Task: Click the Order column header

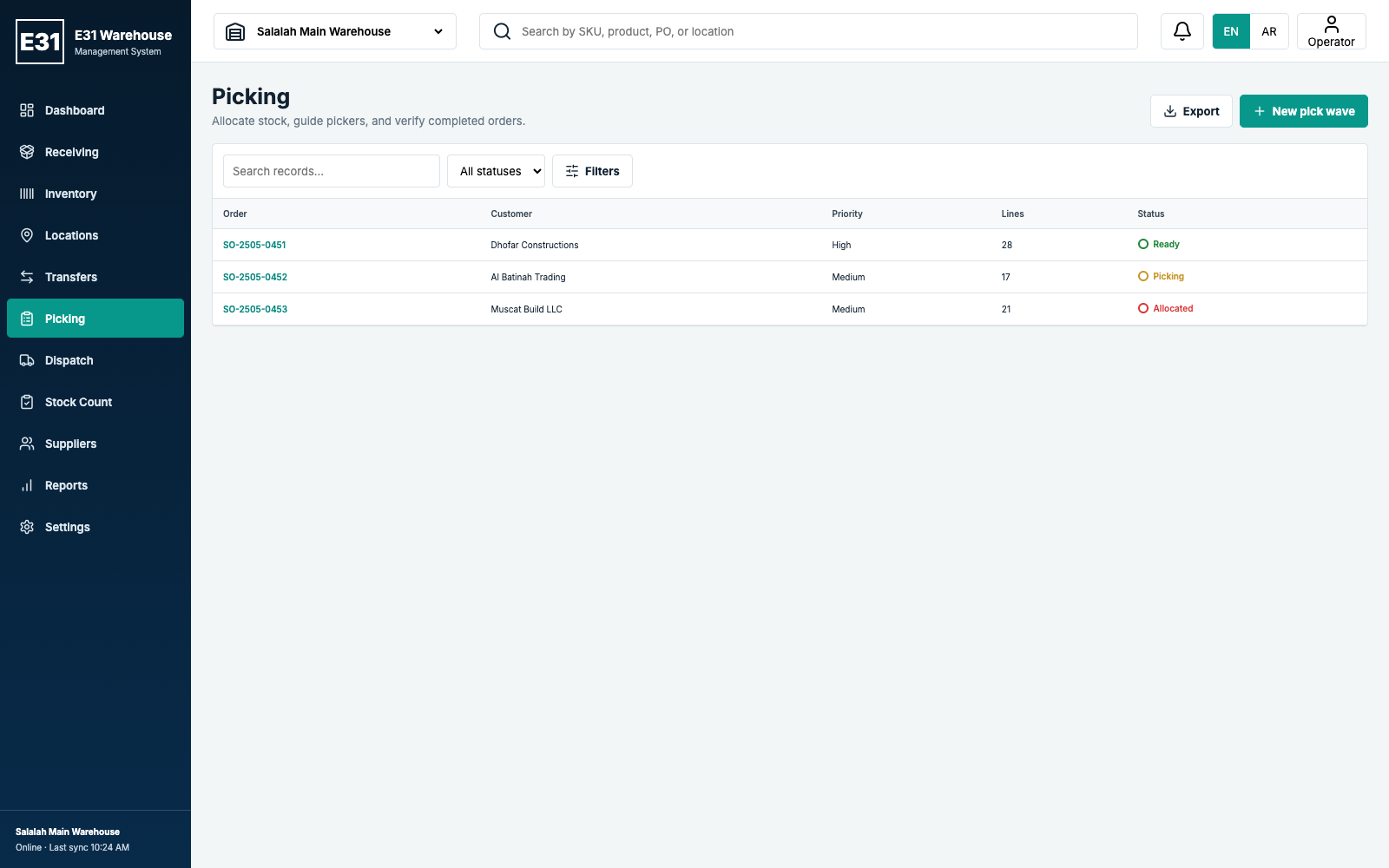Action: tap(235, 214)
